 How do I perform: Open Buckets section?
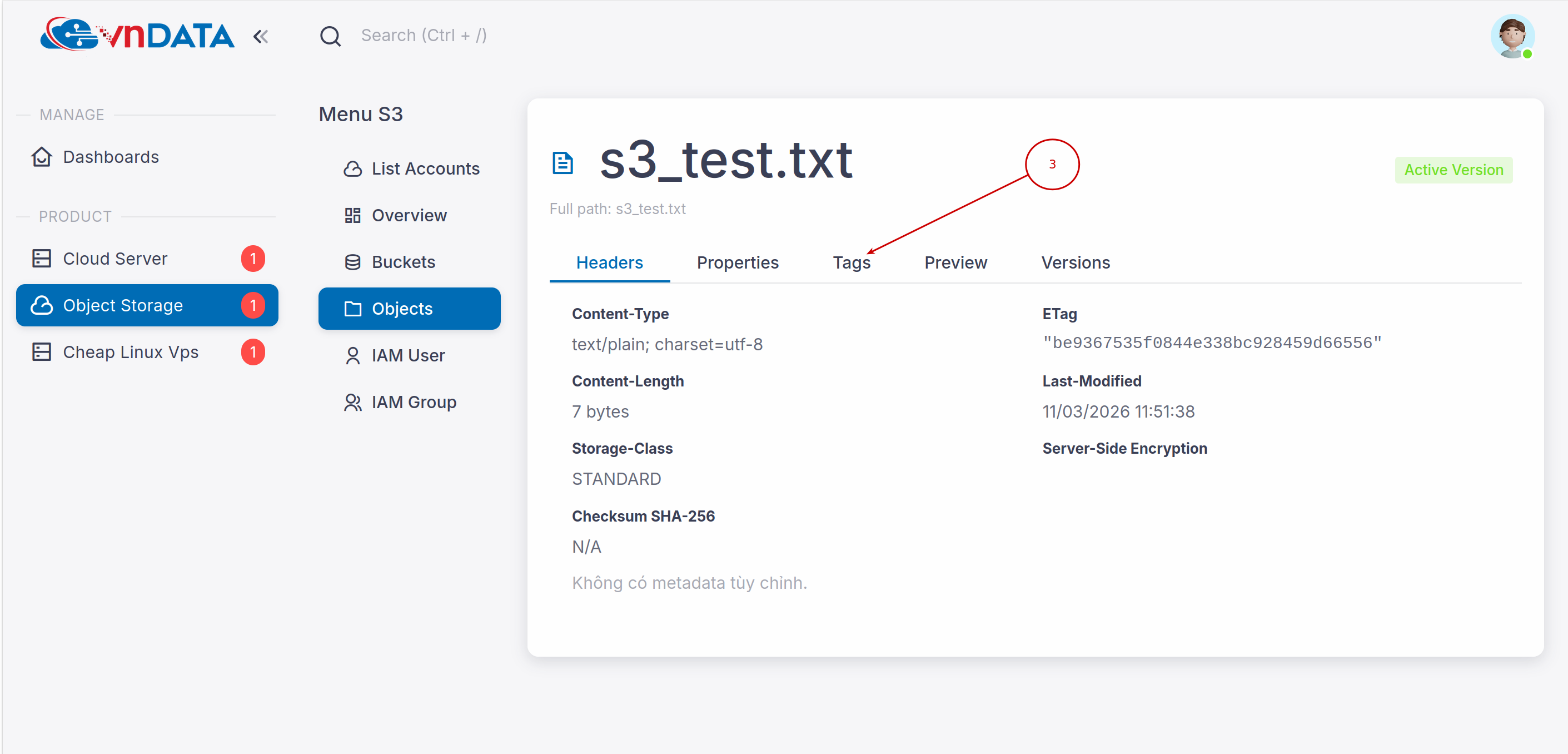pyautogui.click(x=403, y=262)
